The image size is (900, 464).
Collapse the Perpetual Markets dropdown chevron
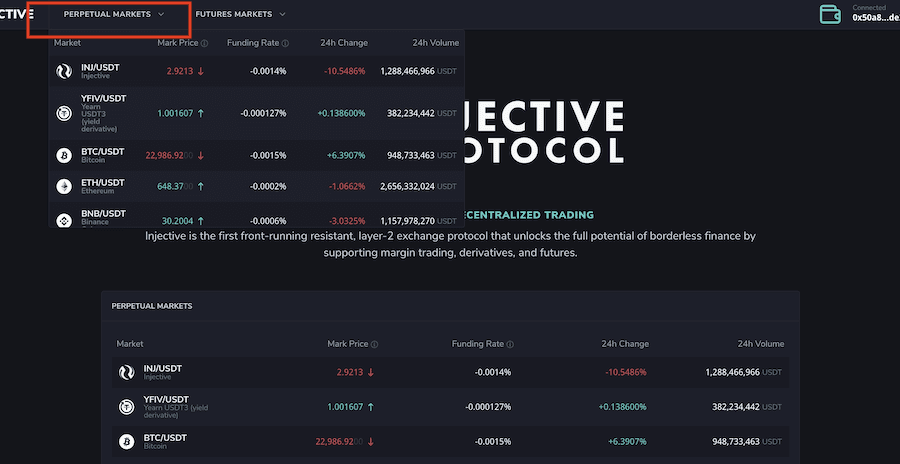click(161, 15)
